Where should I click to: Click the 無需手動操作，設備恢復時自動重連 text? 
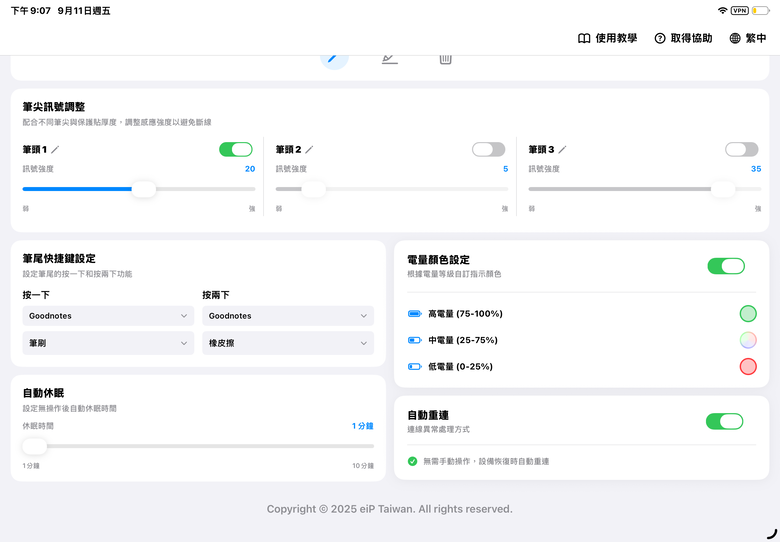[x=486, y=461]
